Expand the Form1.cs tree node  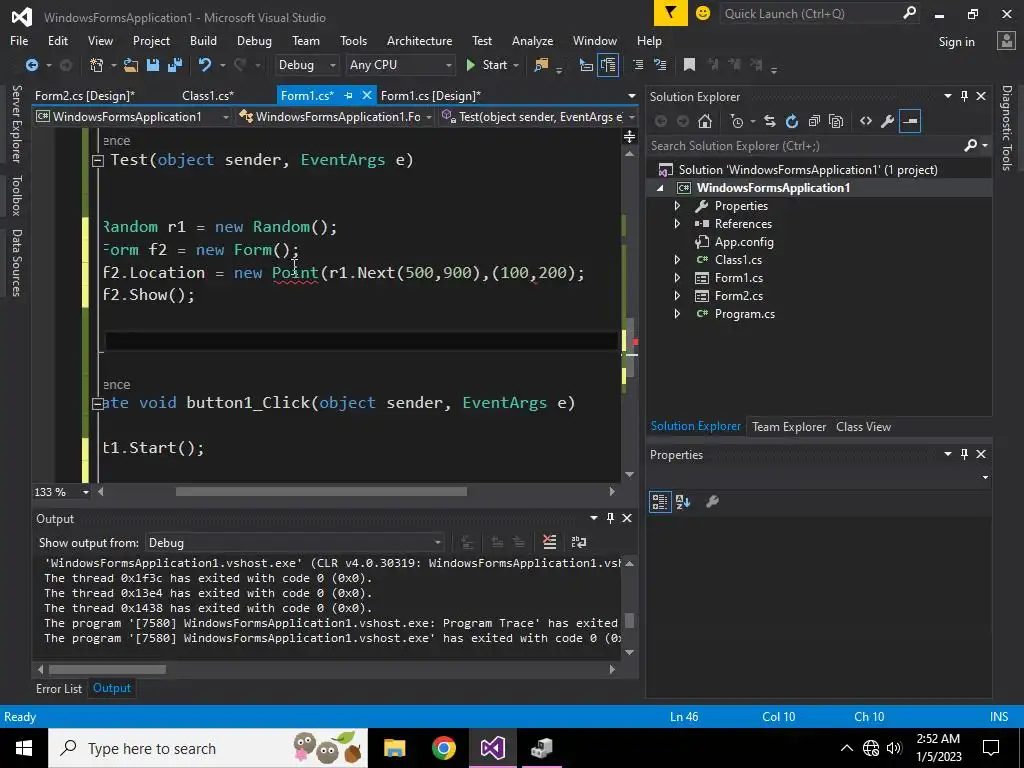point(677,278)
